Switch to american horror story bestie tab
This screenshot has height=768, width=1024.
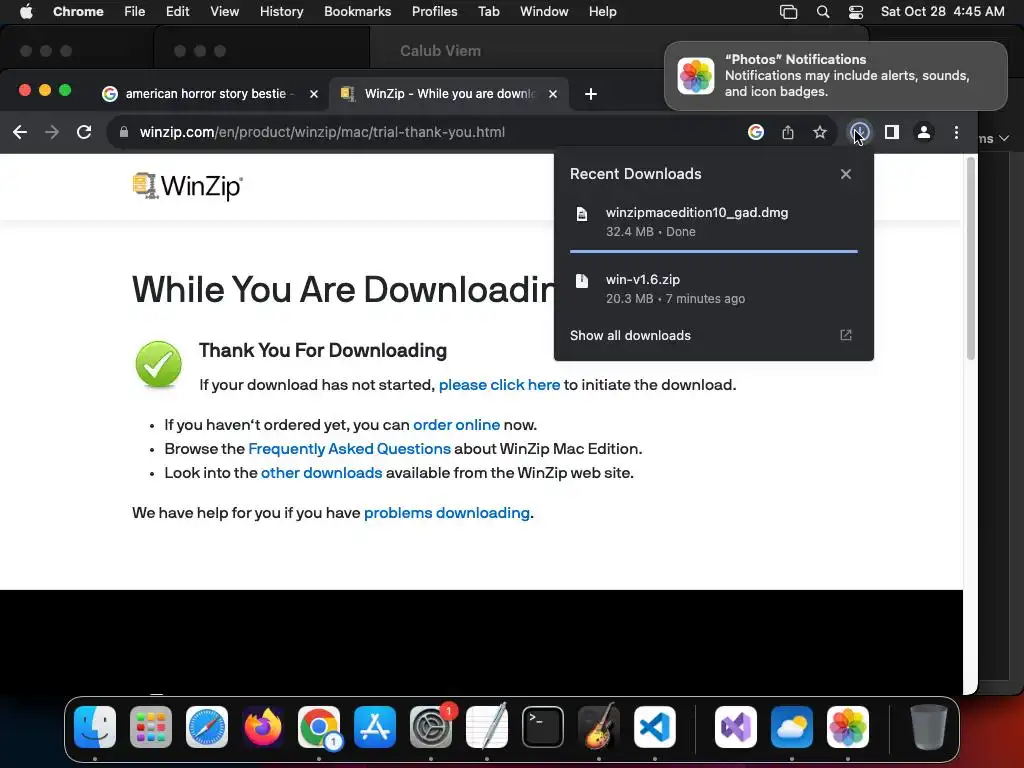[206, 94]
